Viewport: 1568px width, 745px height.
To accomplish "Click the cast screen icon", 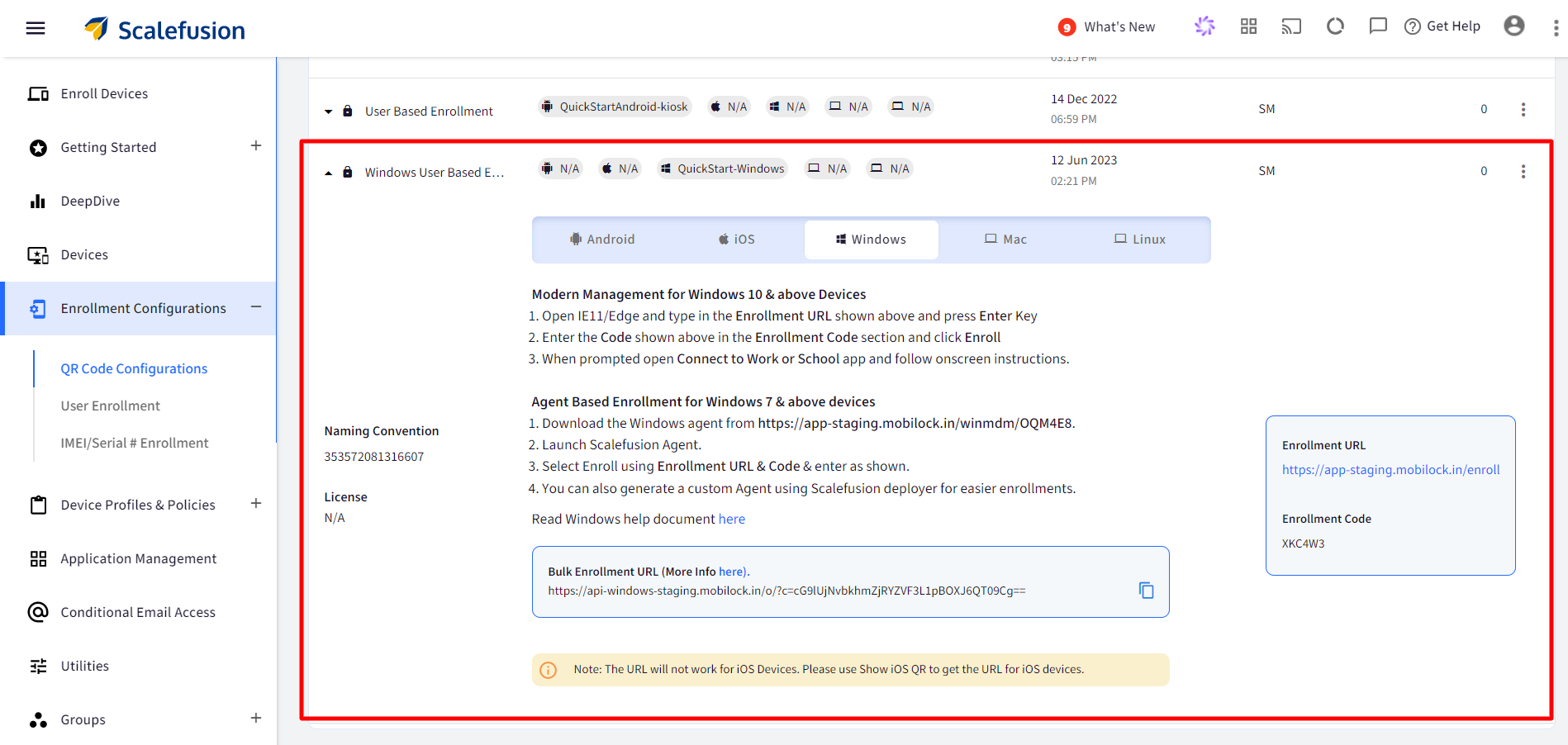I will pyautogui.click(x=1291, y=26).
